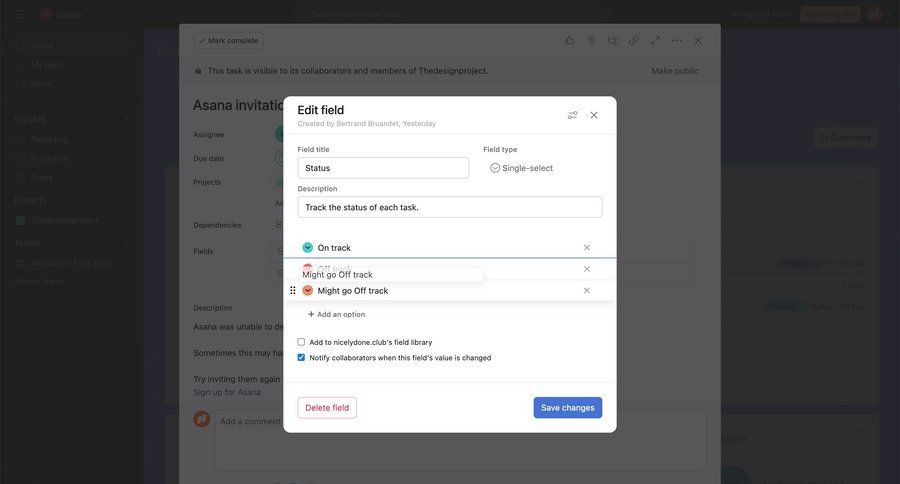Copy task link with the link icon
This screenshot has width=900, height=484.
(x=634, y=41)
